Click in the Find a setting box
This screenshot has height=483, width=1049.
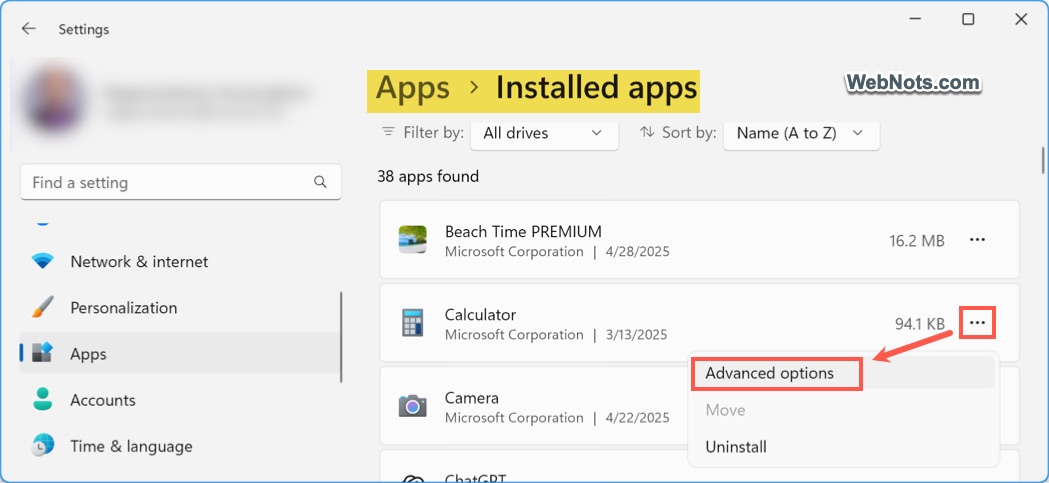click(x=181, y=182)
